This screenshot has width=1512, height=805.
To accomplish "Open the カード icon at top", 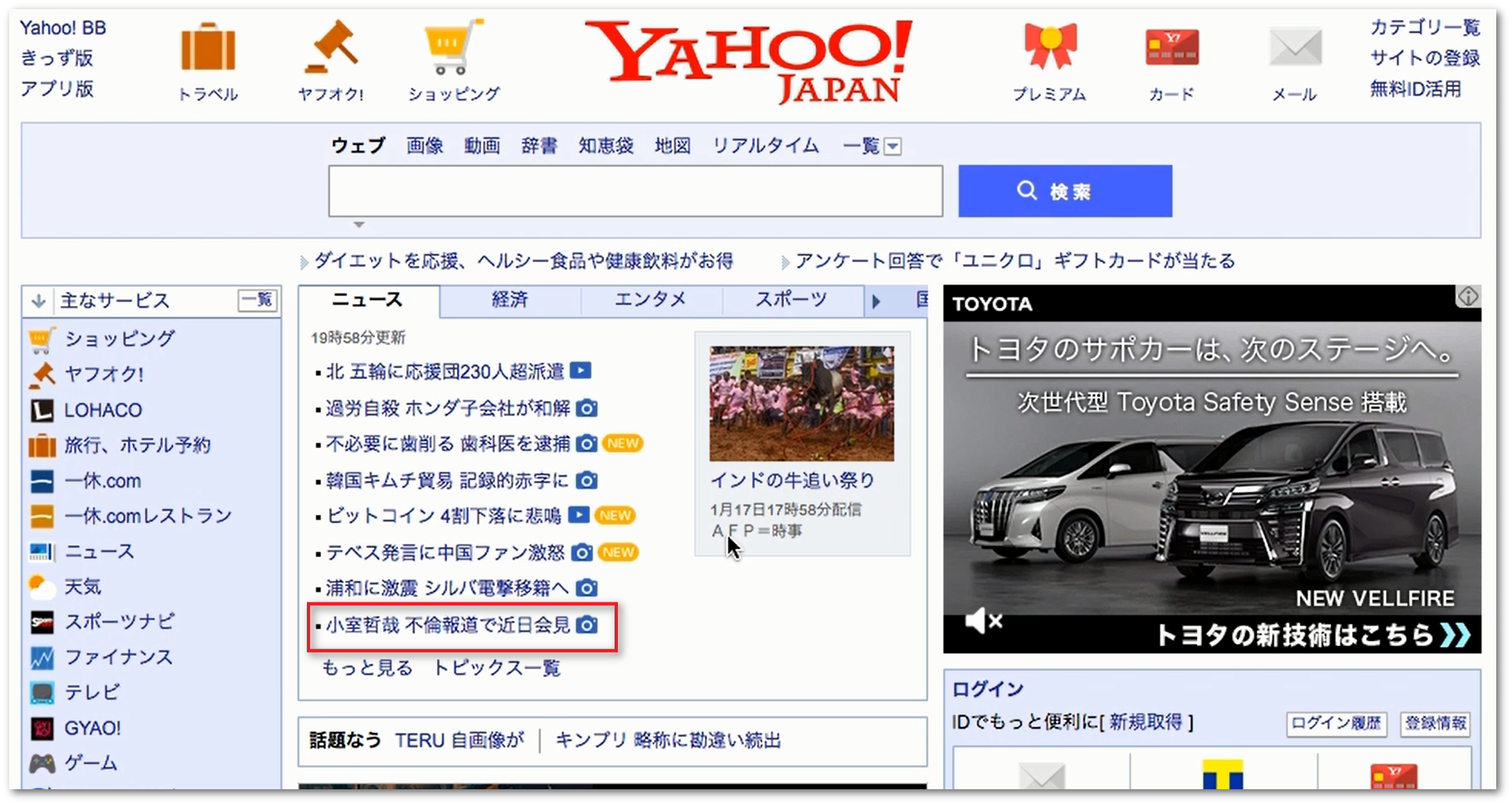I will [x=1171, y=46].
